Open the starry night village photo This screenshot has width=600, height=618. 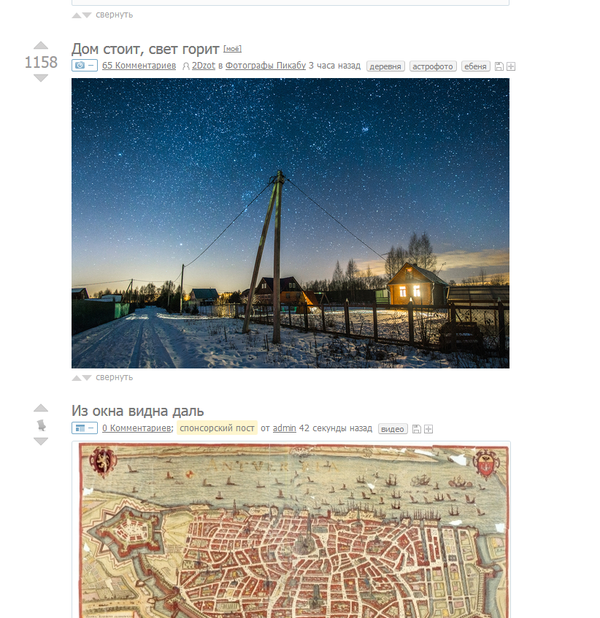pyautogui.click(x=290, y=223)
